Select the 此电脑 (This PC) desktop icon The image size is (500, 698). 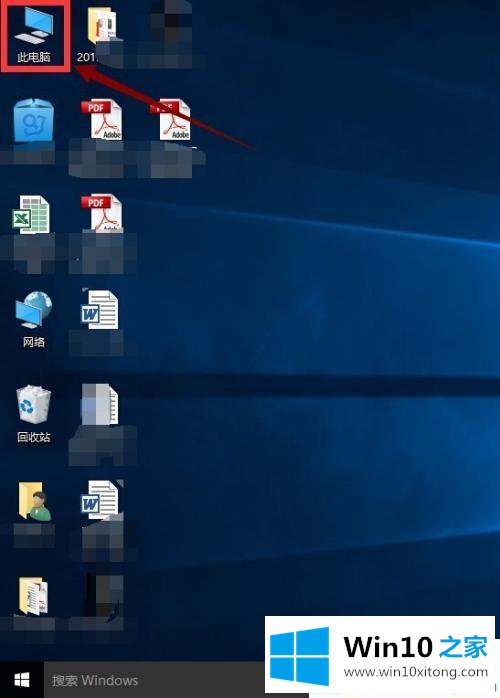pos(34,35)
